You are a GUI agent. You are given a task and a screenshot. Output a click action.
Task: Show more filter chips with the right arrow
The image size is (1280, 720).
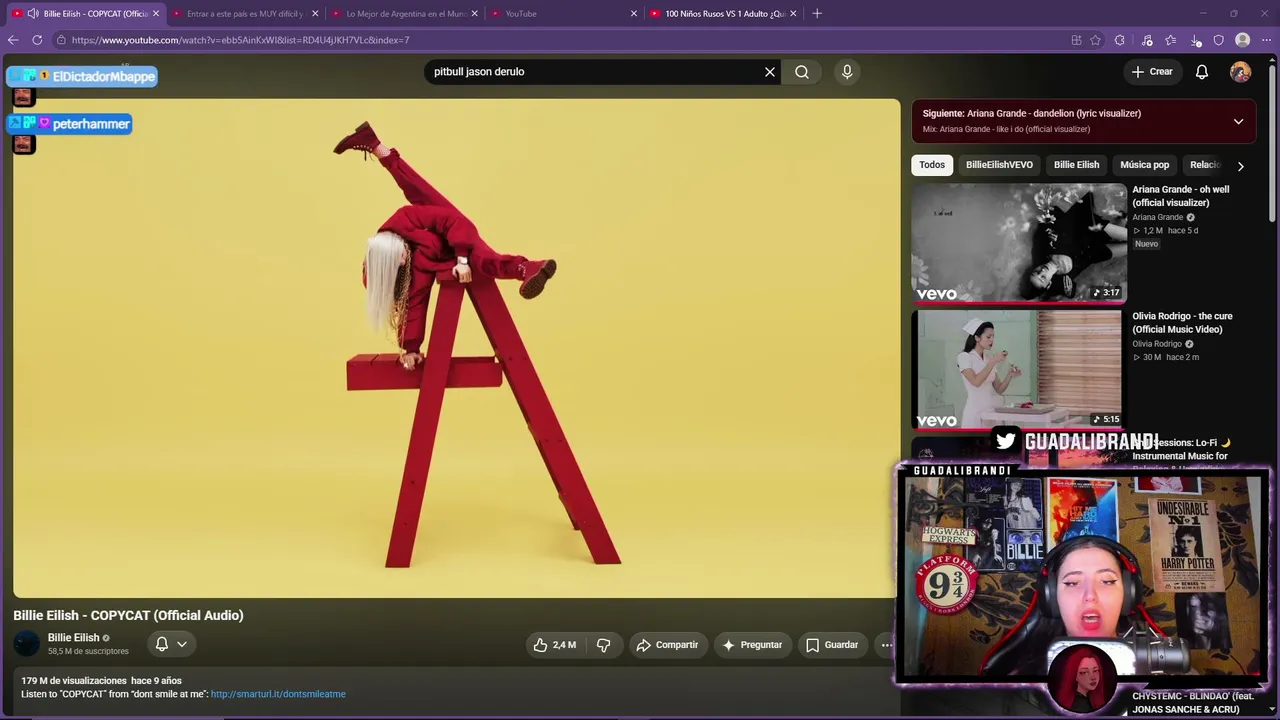coord(1240,166)
